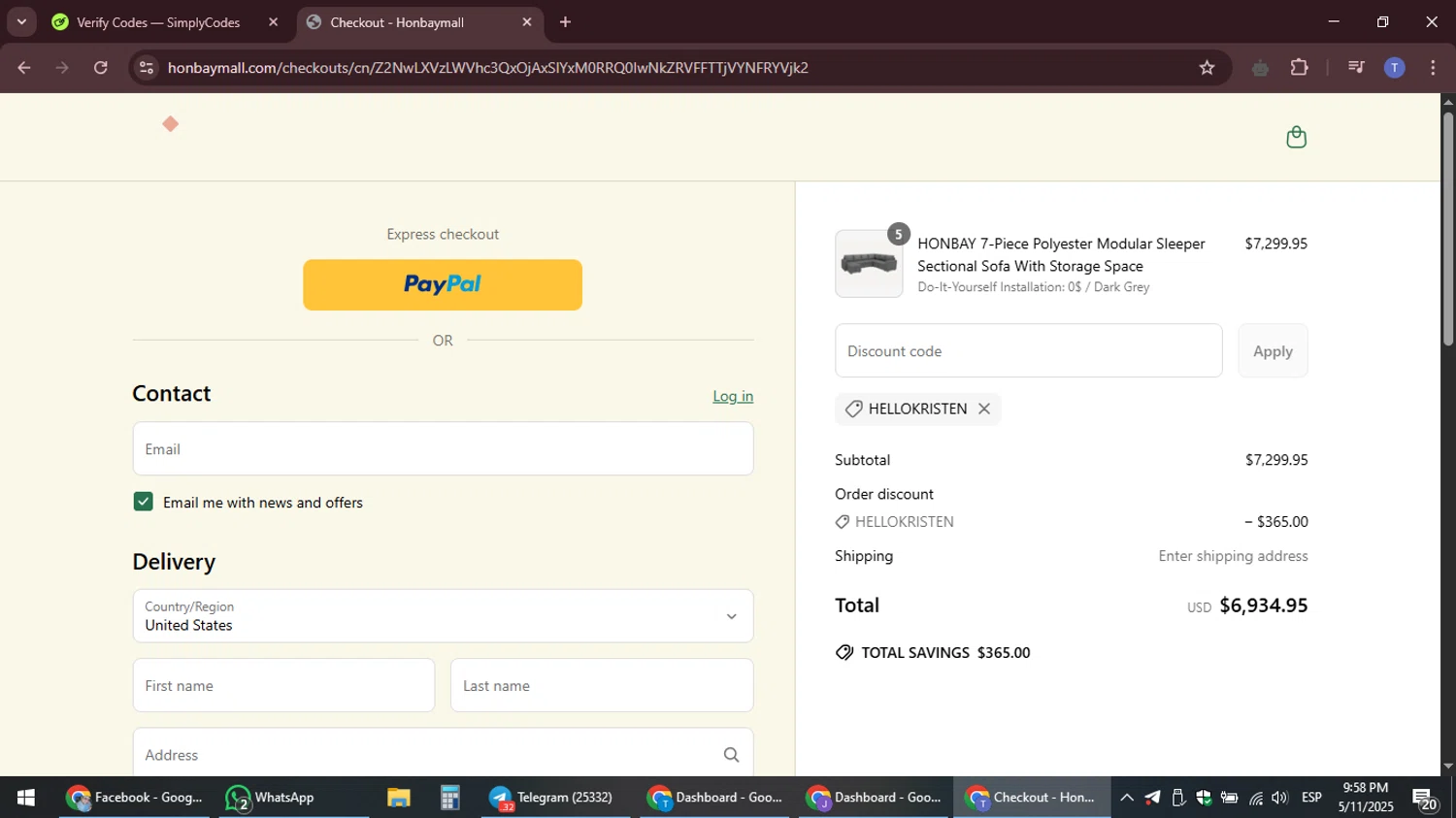Bookmark this page with the star icon
1456x818 pixels.
click(1207, 68)
